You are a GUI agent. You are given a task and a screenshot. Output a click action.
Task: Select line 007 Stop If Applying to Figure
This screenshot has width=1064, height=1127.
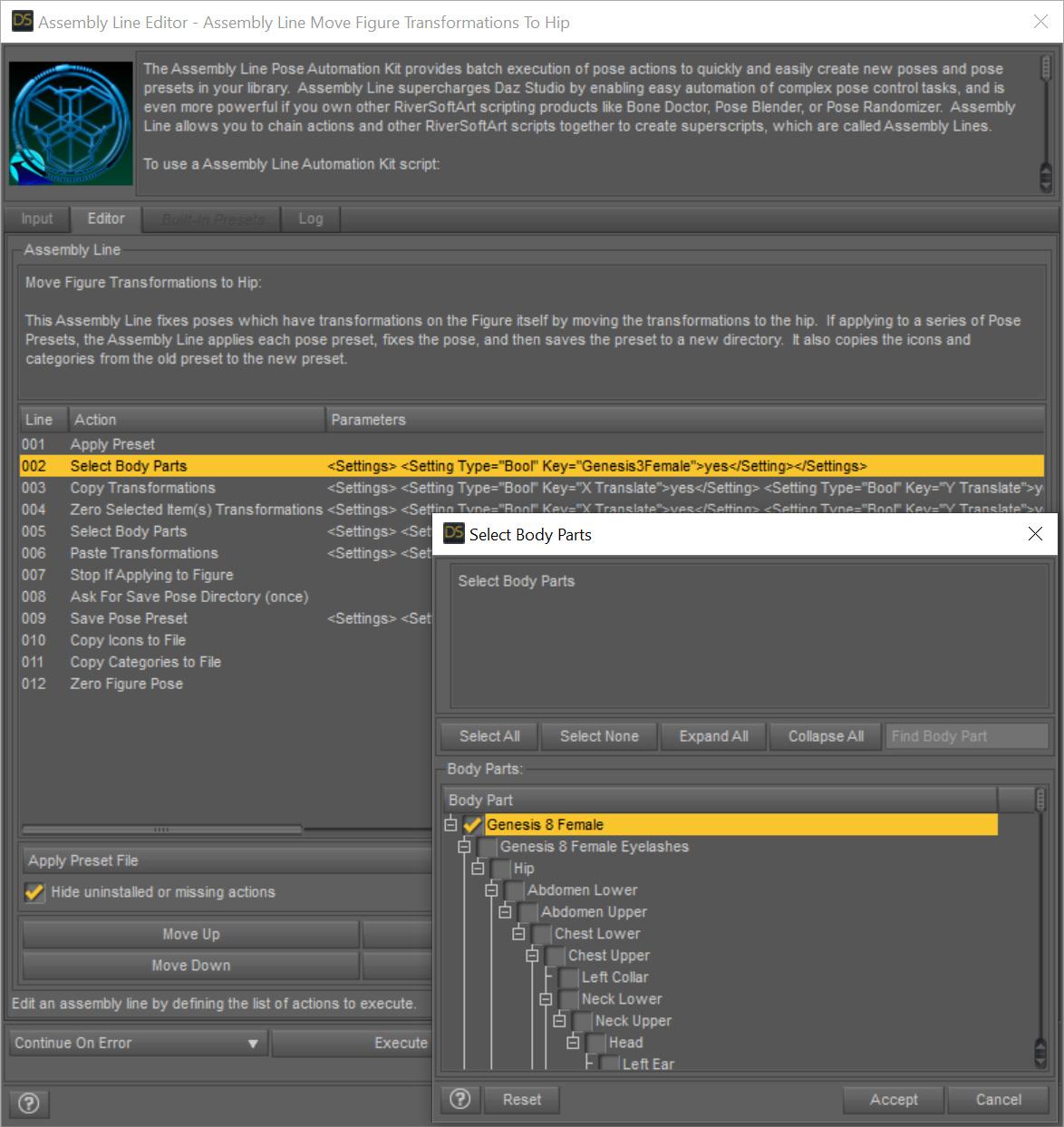[226, 575]
